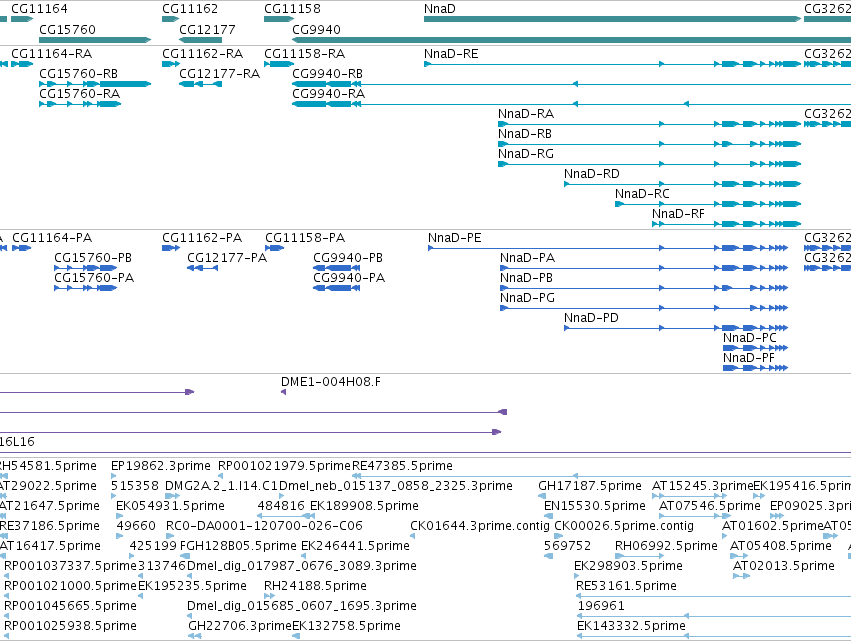
Task: Select transcript NnaD-RC
Action: click(642, 194)
